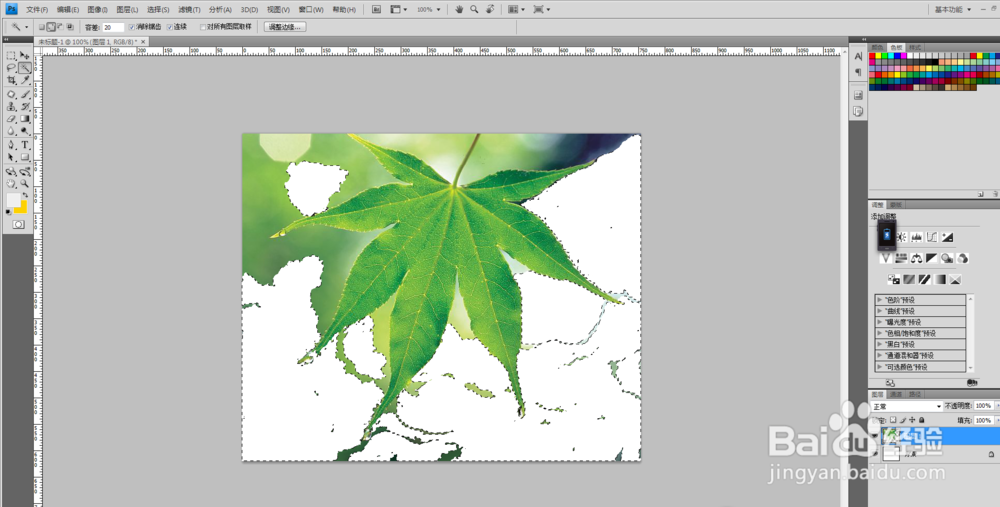Swap foreground and background colors
This screenshot has width=1000, height=507.
26,195
